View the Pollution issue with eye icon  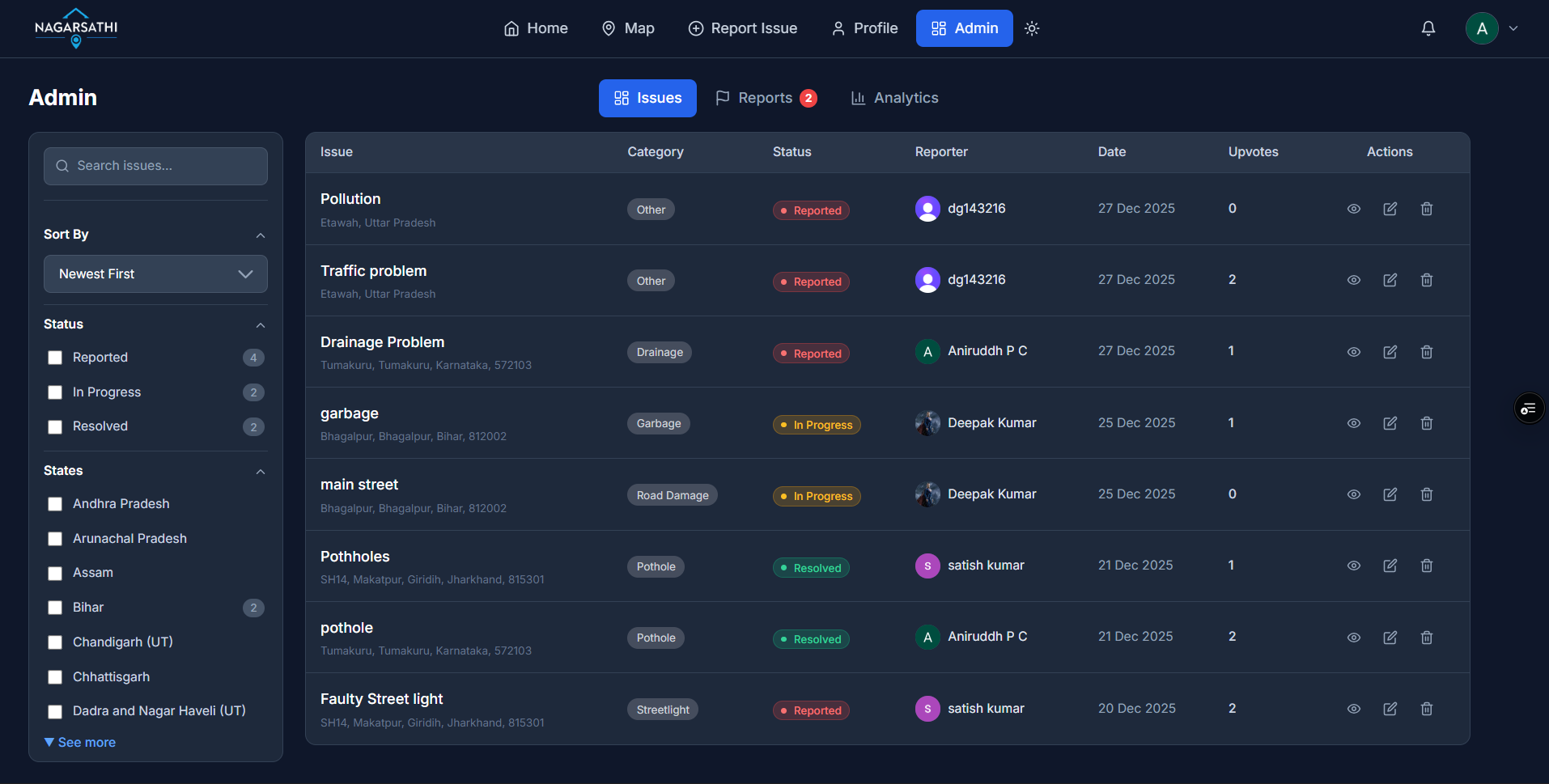(1354, 209)
